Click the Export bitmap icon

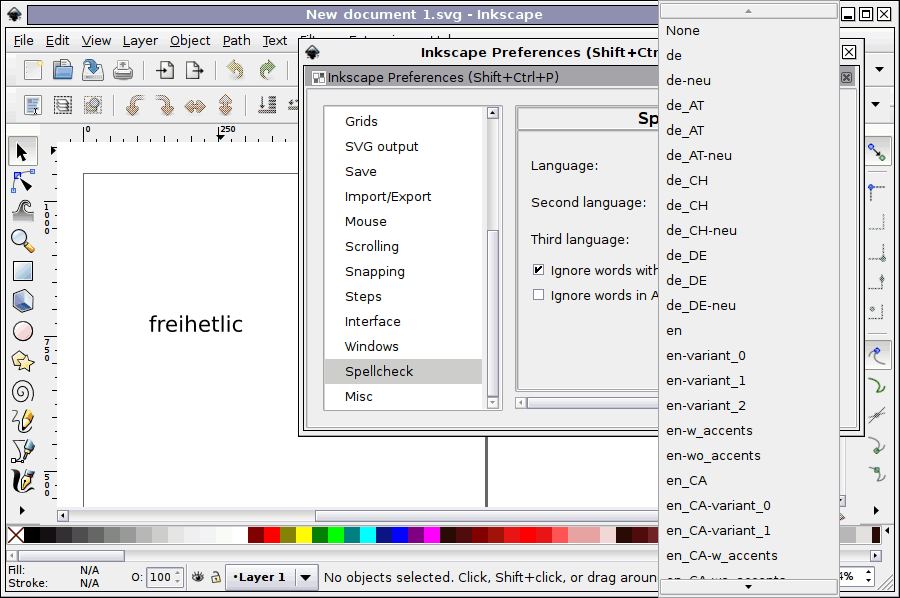coord(195,70)
